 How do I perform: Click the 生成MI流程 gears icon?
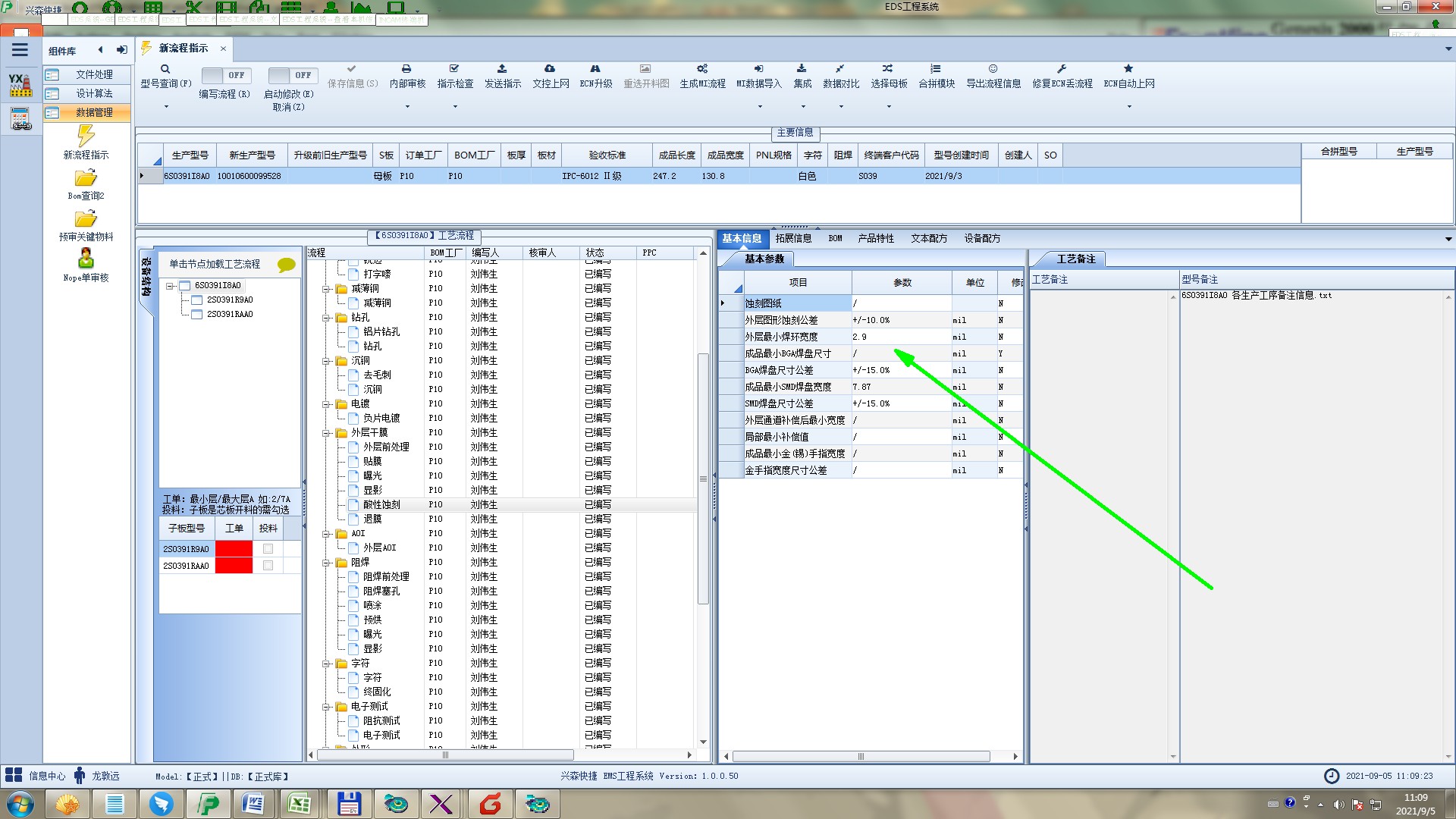702,69
